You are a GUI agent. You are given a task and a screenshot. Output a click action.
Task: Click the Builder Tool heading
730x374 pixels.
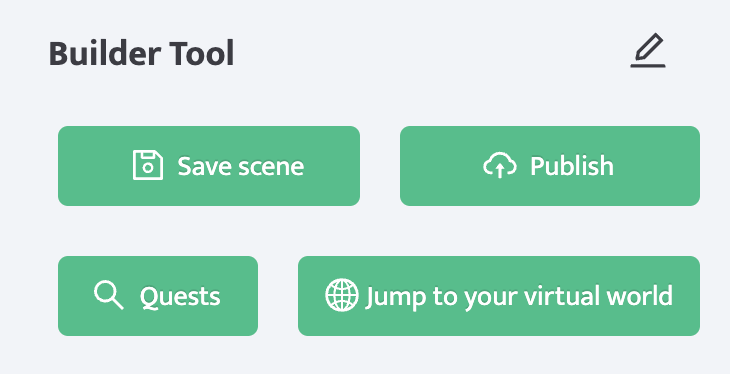pos(141,54)
